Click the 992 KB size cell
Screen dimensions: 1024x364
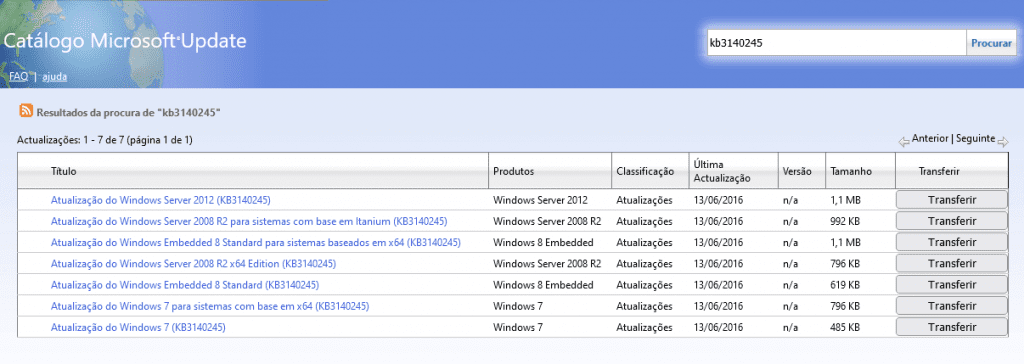[845, 221]
